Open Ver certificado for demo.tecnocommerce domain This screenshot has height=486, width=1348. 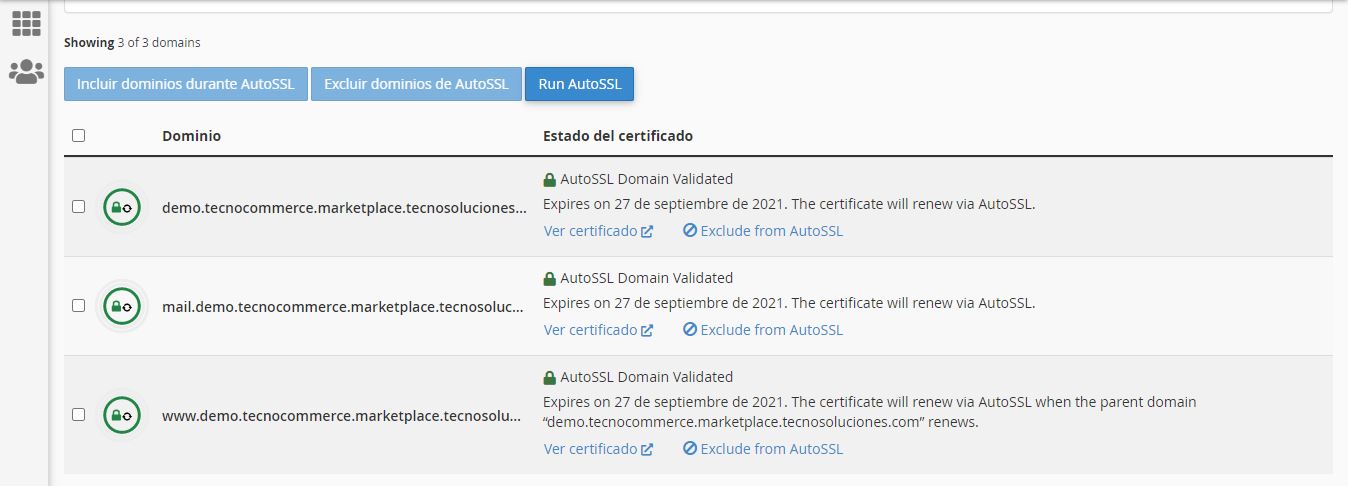pyautogui.click(x=598, y=231)
